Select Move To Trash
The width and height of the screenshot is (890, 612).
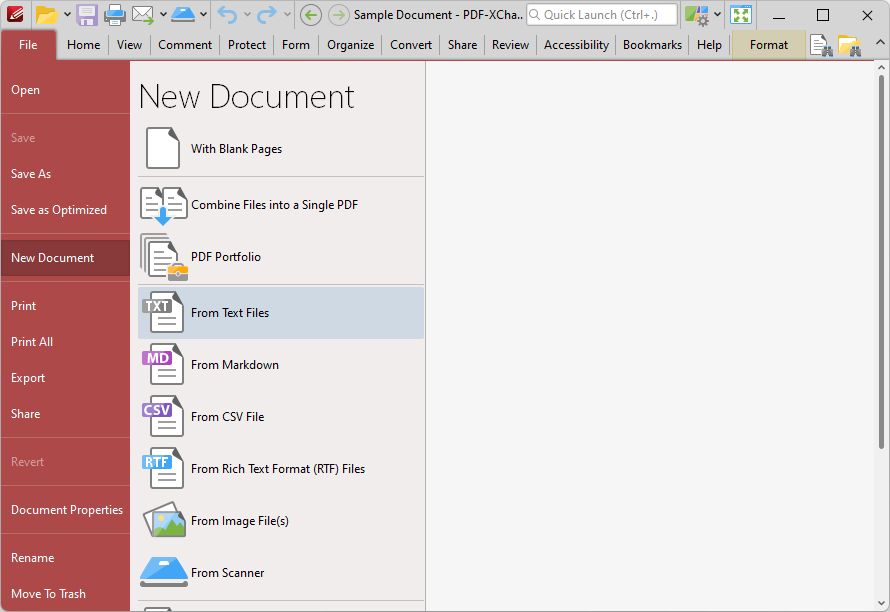[x=65, y=594]
